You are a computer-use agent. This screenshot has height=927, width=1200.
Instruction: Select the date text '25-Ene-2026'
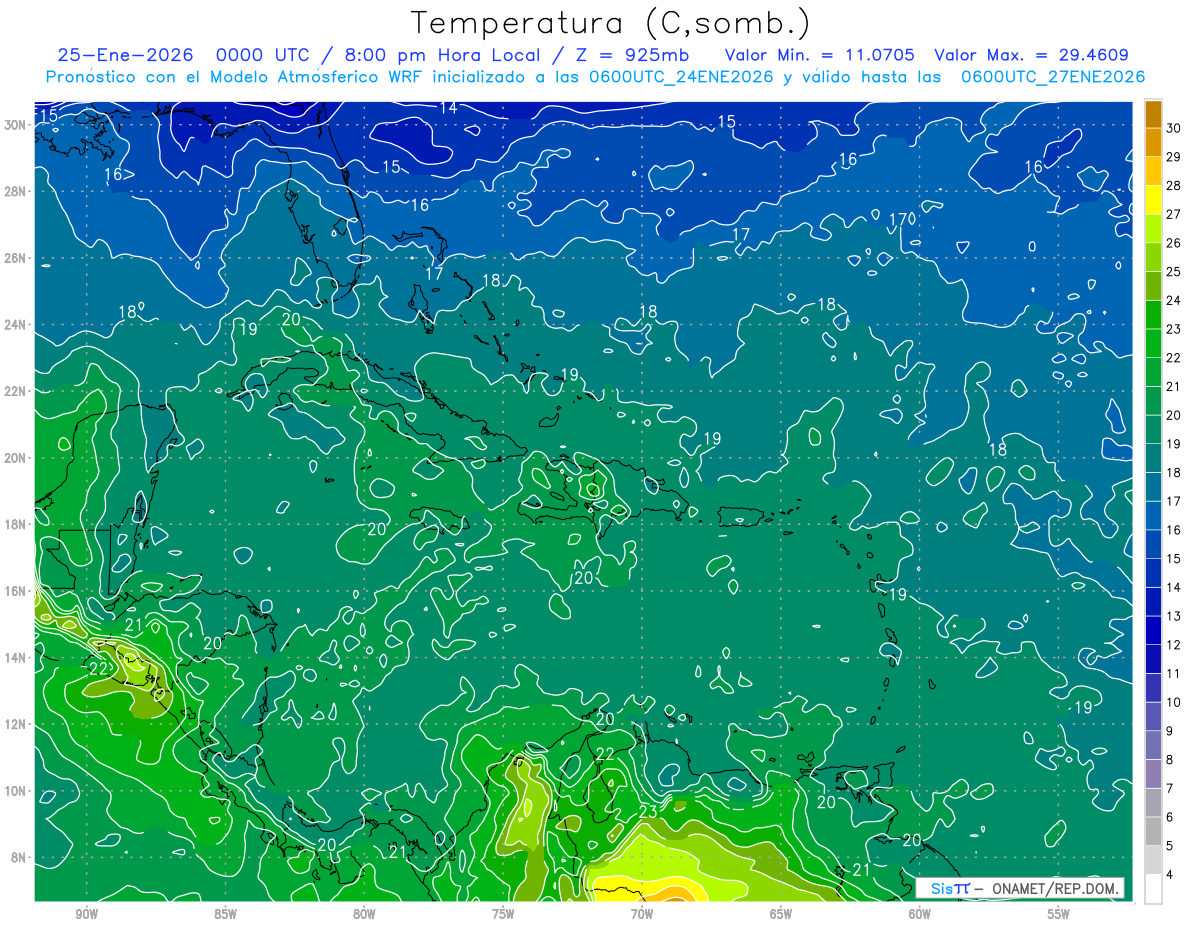pyautogui.click(x=123, y=55)
